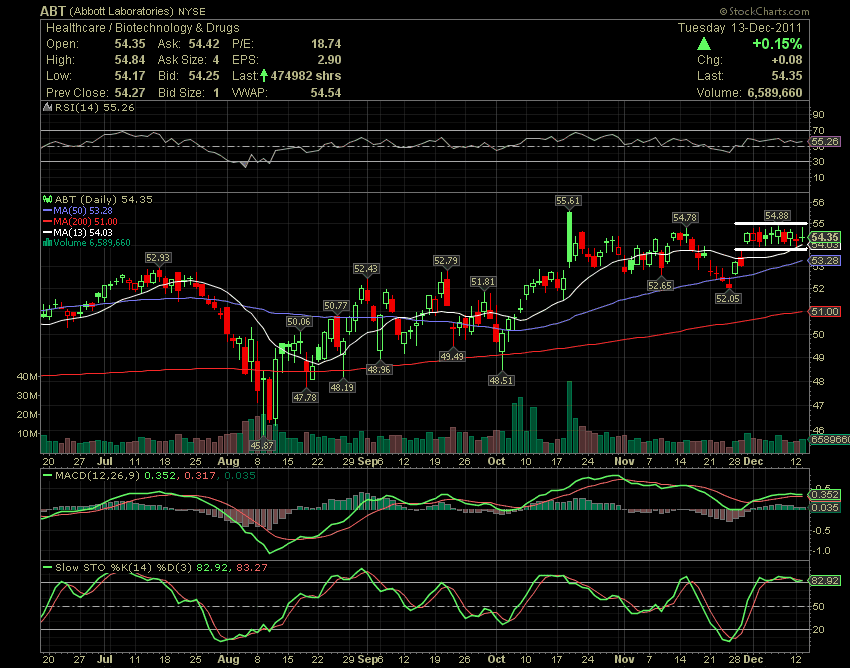The image size is (850, 668).
Task: Click the MACD(12,26,9) panel label
Action: (x=97, y=476)
